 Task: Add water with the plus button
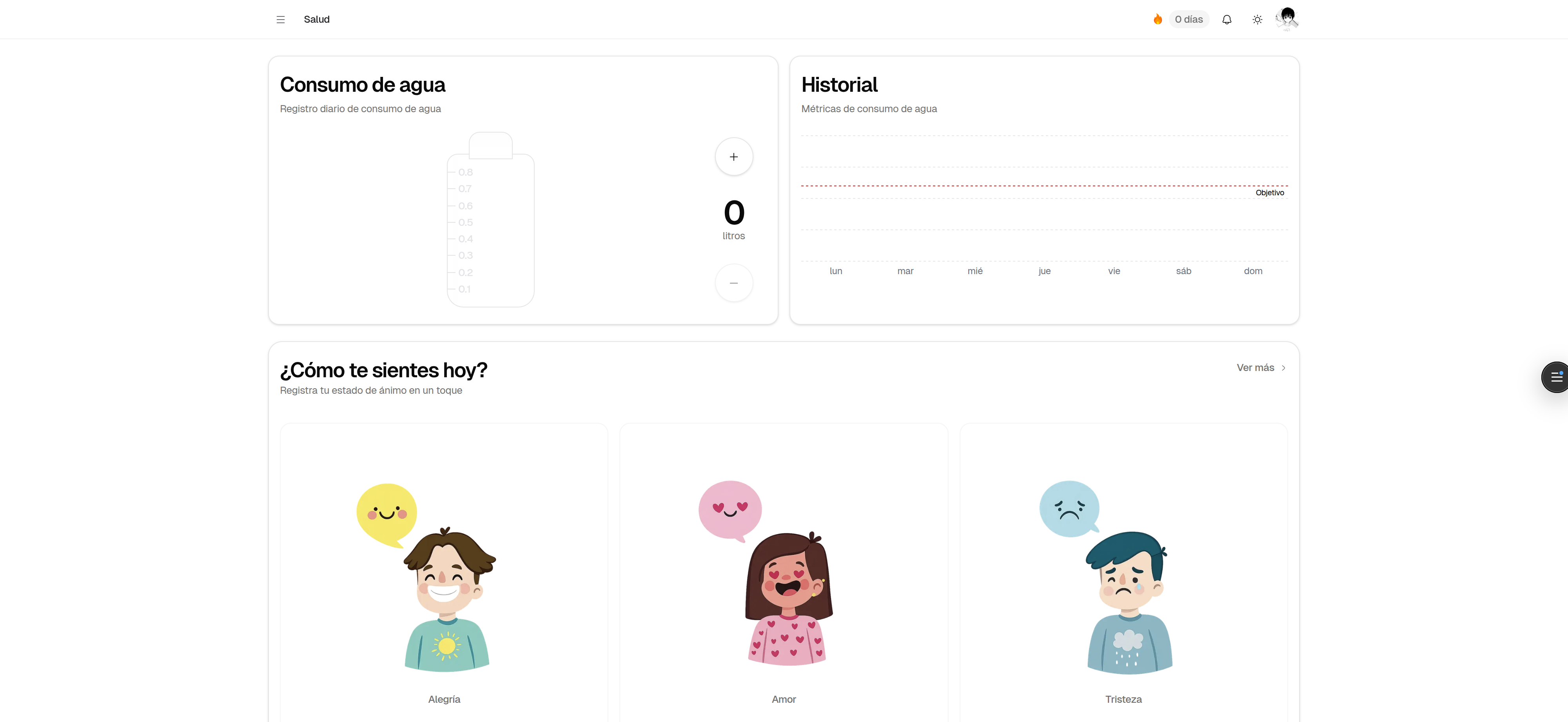pos(733,157)
